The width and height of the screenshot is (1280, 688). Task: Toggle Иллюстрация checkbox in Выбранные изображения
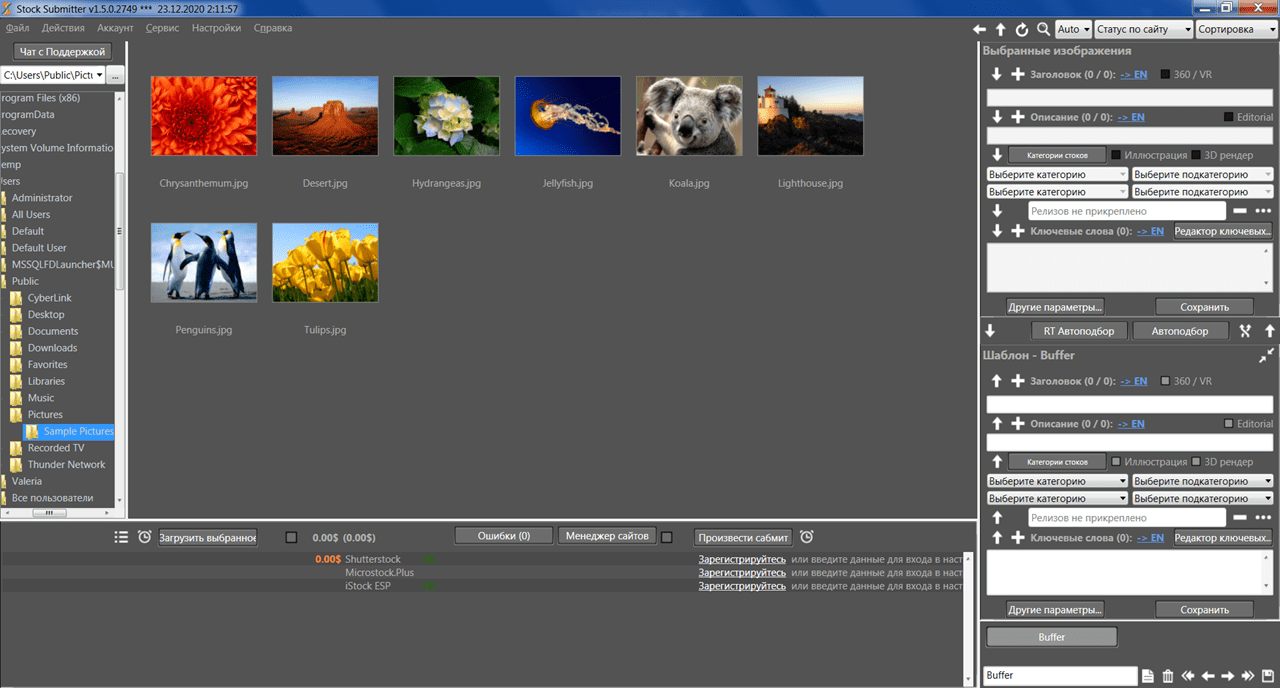click(1116, 155)
